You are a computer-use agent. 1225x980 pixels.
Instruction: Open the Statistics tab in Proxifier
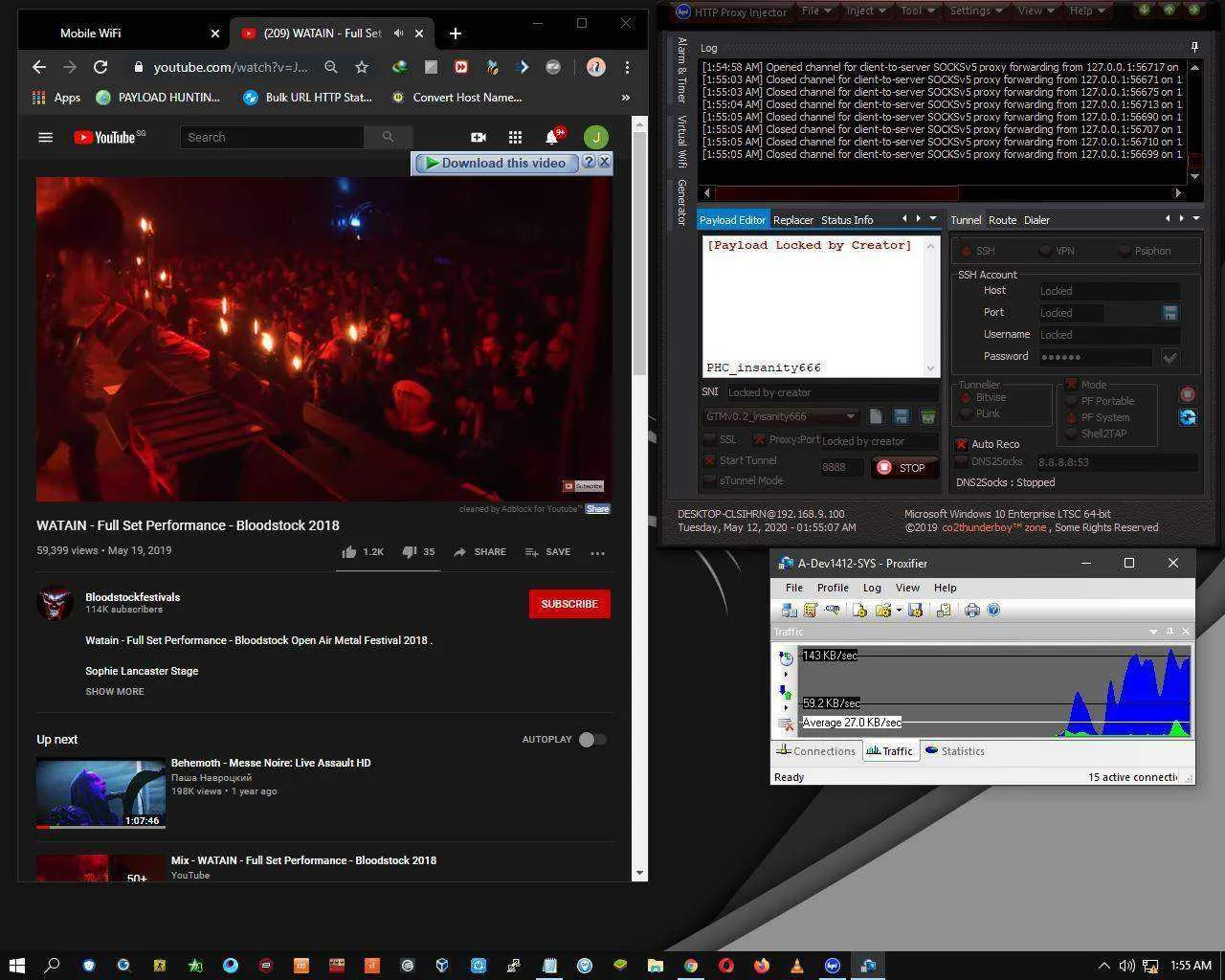tap(955, 751)
